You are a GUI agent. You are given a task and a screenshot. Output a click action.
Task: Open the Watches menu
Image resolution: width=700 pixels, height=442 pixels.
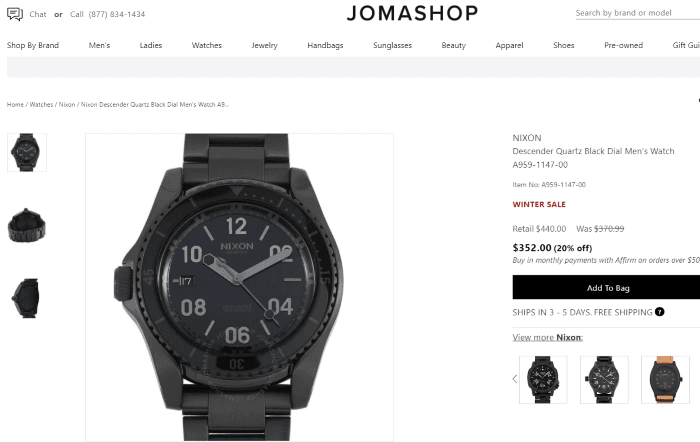pos(207,45)
